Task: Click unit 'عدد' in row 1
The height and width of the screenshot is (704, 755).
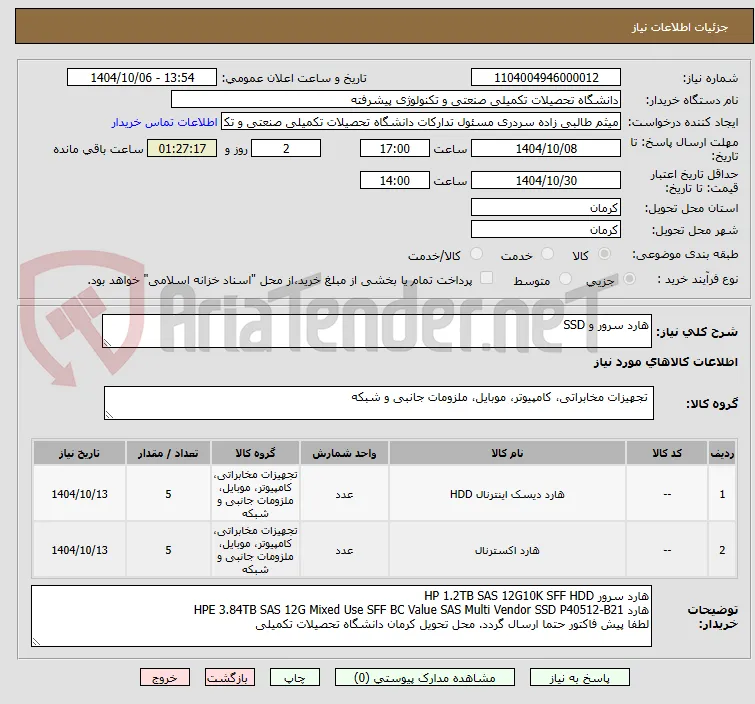Action: click(344, 494)
